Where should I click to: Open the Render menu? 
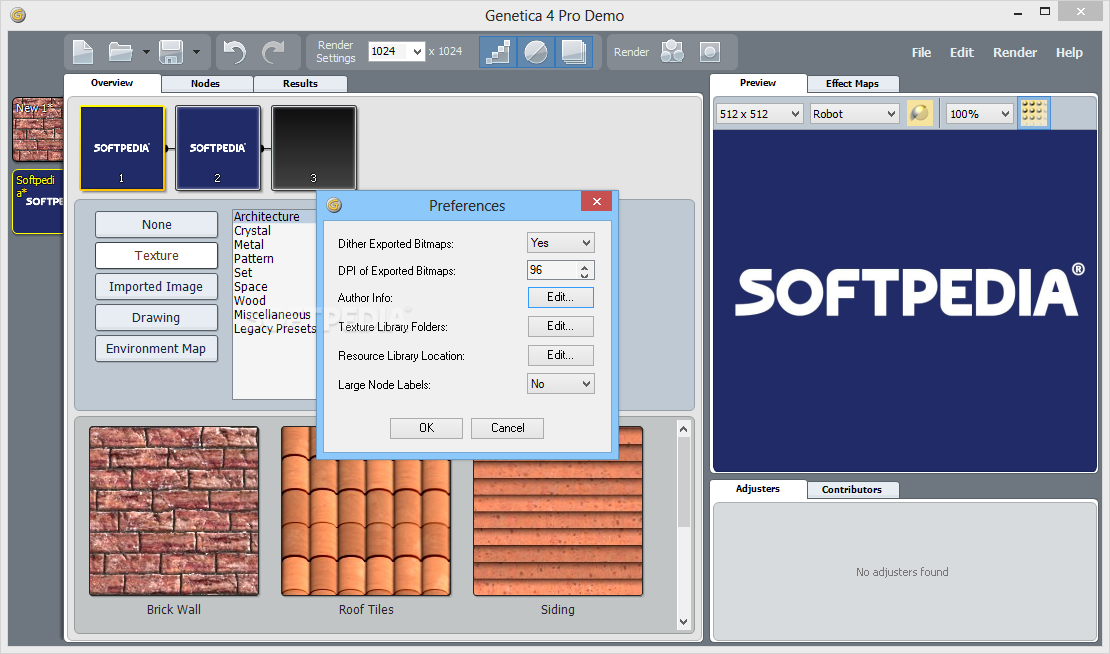1014,52
